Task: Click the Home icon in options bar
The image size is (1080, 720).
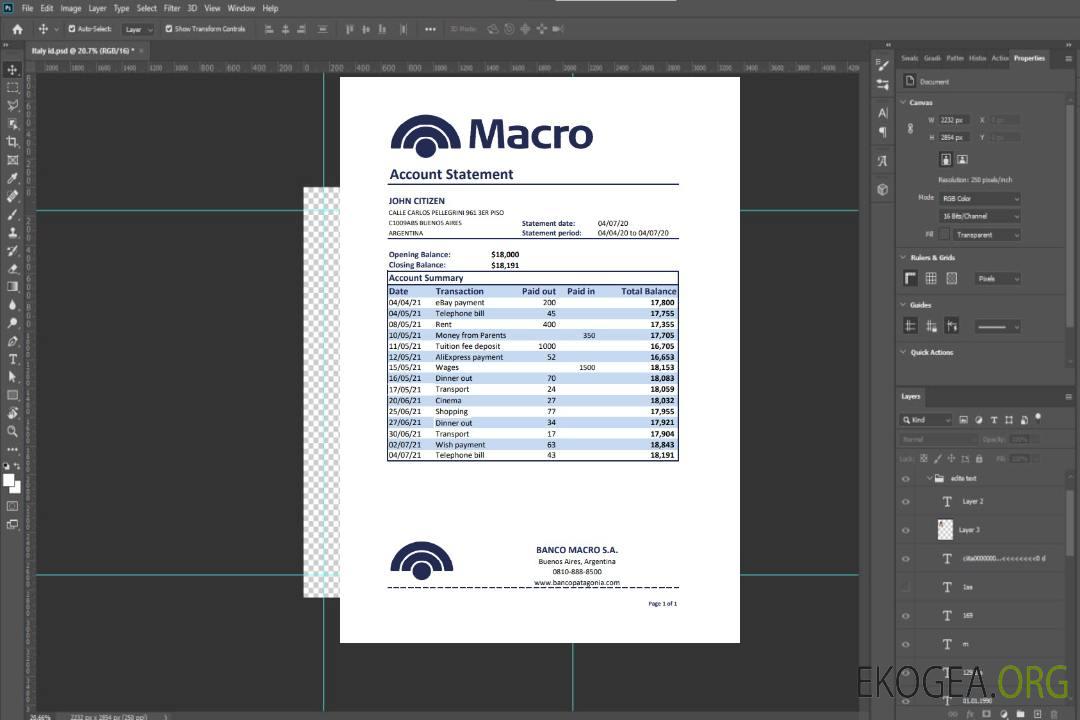Action: [17, 29]
